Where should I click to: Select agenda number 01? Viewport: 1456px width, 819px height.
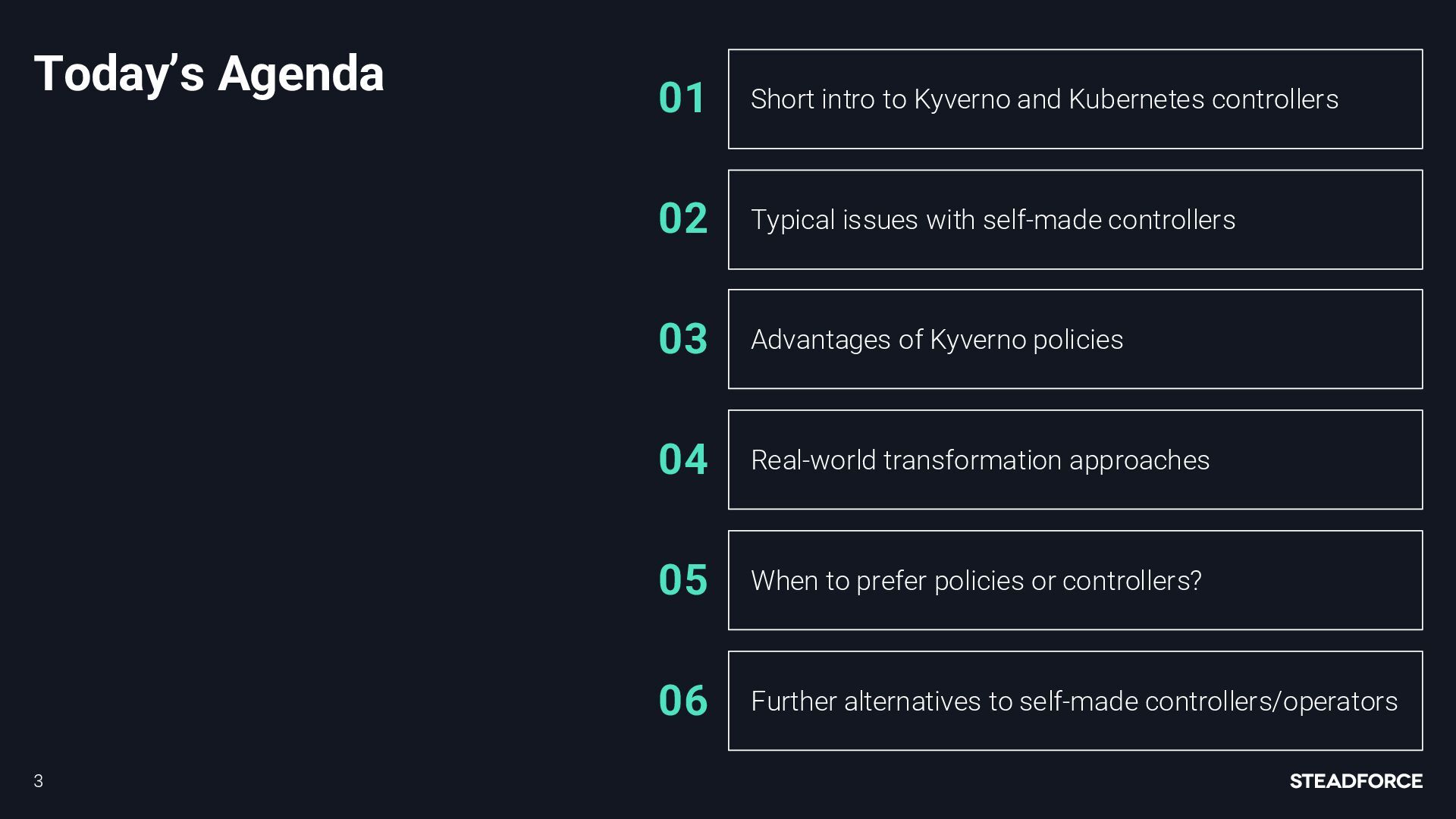pos(682,99)
